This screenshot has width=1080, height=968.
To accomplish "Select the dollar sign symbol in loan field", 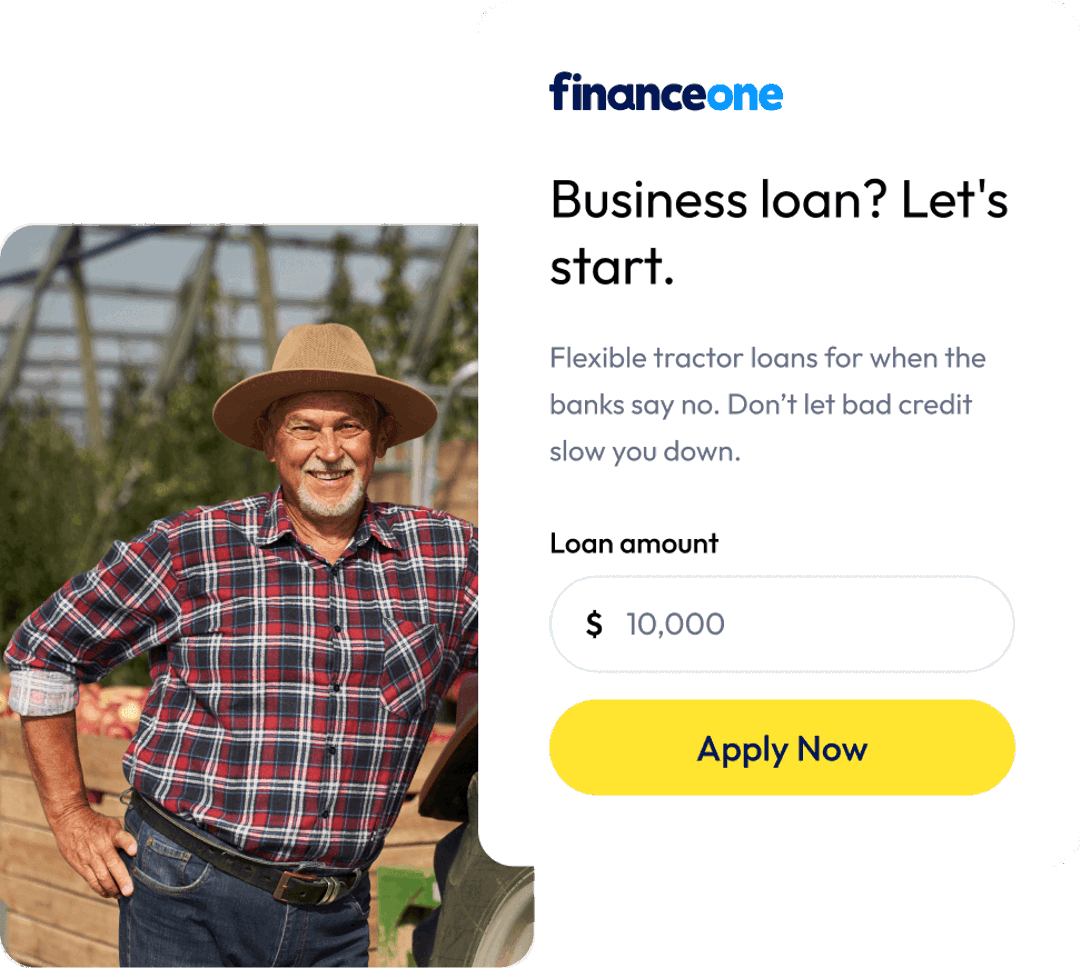I will 595,623.
